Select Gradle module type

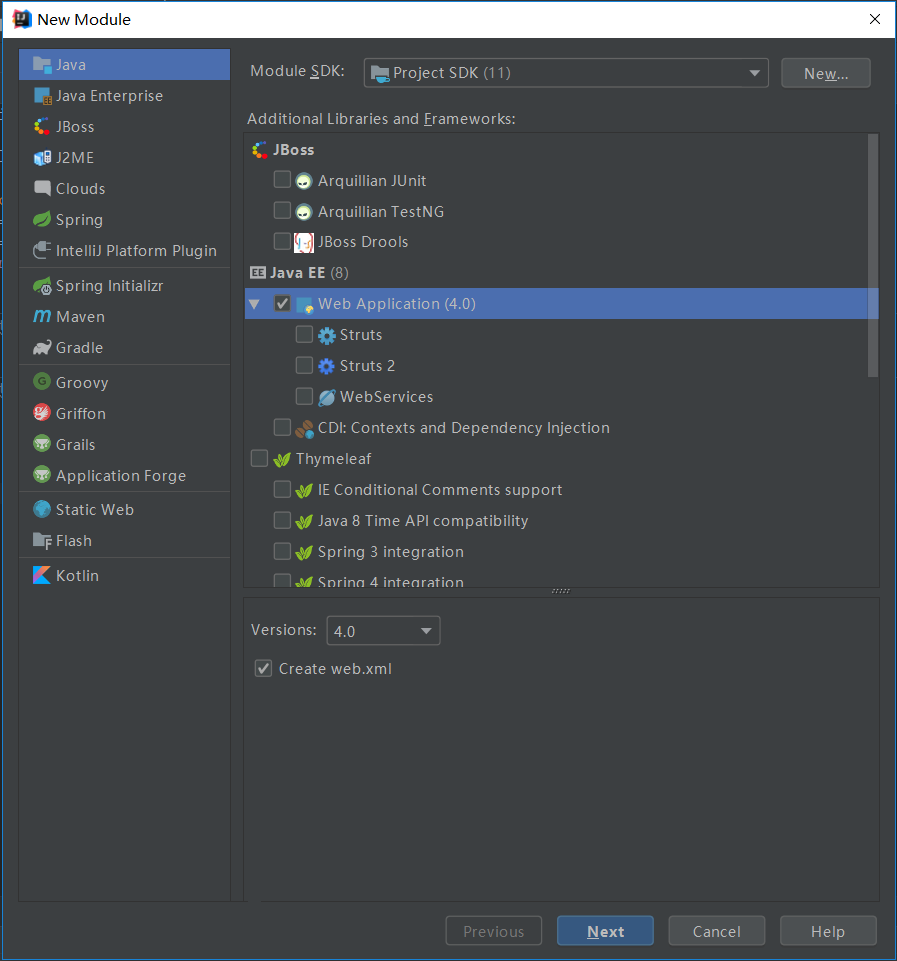[124, 348]
